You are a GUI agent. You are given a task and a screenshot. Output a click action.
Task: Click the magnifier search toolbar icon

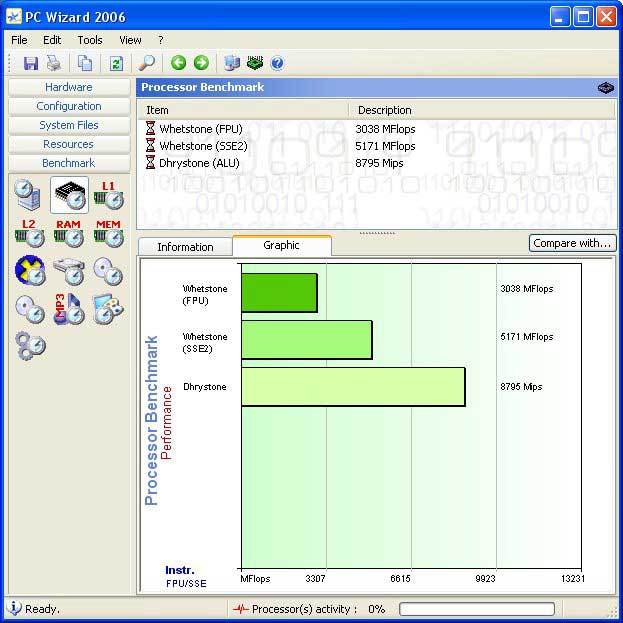(x=147, y=63)
